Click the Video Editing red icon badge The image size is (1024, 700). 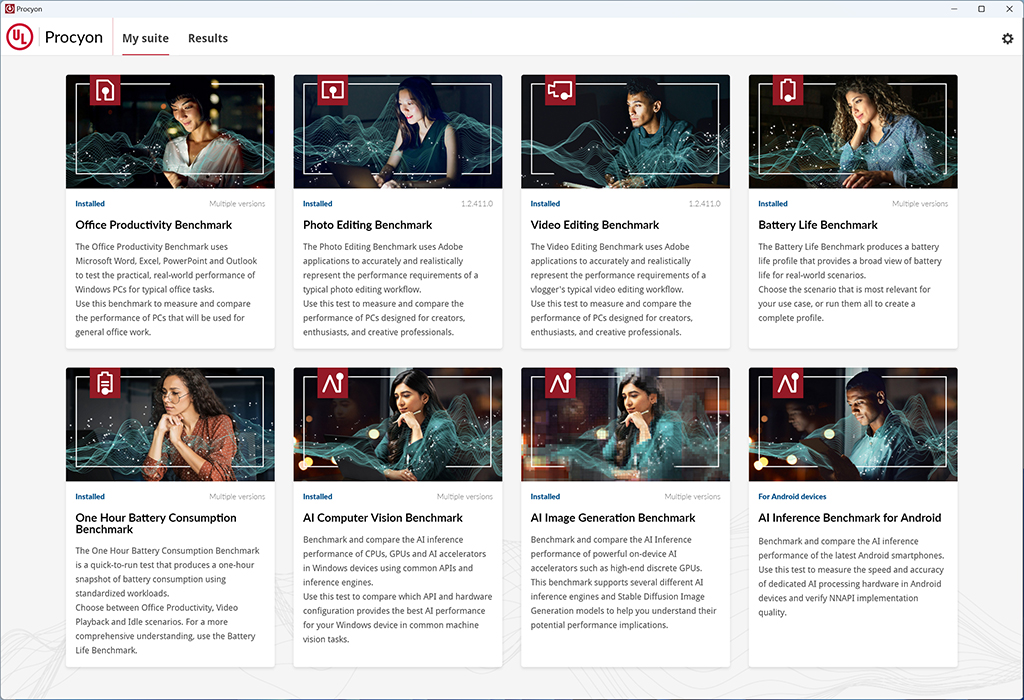tap(560, 89)
